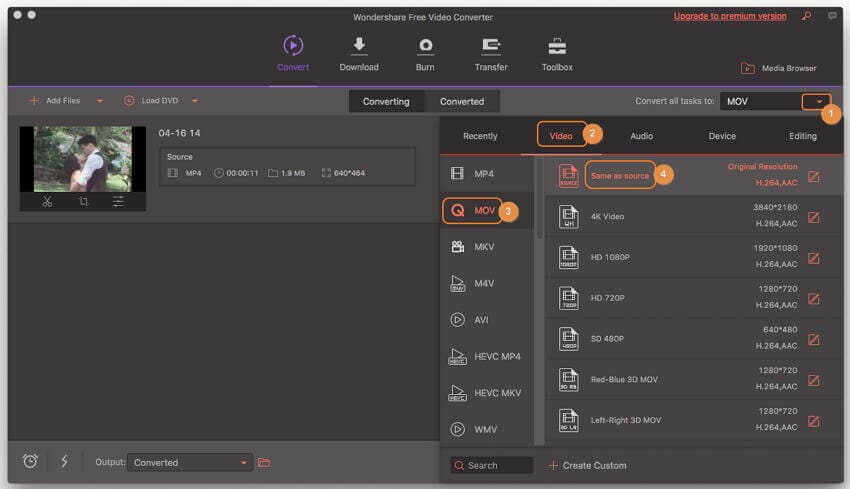Open the schedule alarm clock icon
The height and width of the screenshot is (489, 850).
tap(30, 461)
